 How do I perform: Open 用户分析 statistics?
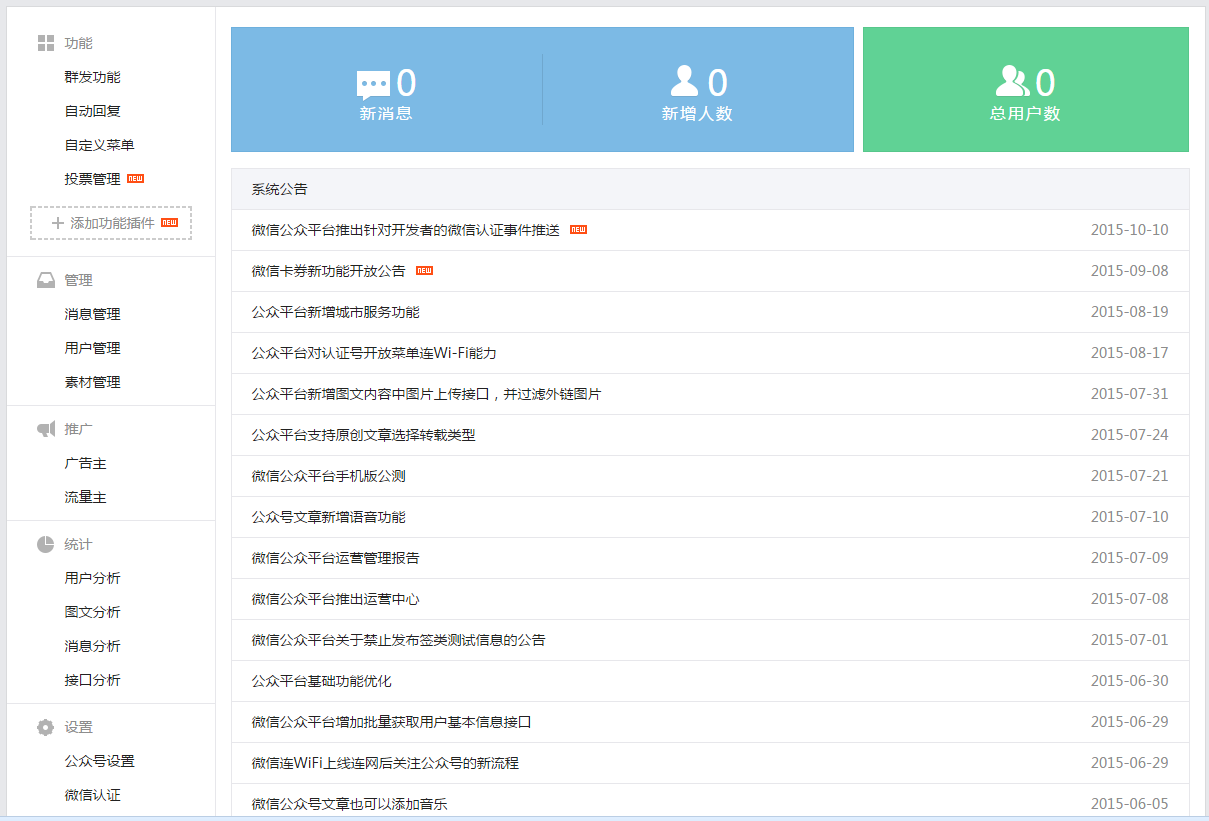coord(92,578)
